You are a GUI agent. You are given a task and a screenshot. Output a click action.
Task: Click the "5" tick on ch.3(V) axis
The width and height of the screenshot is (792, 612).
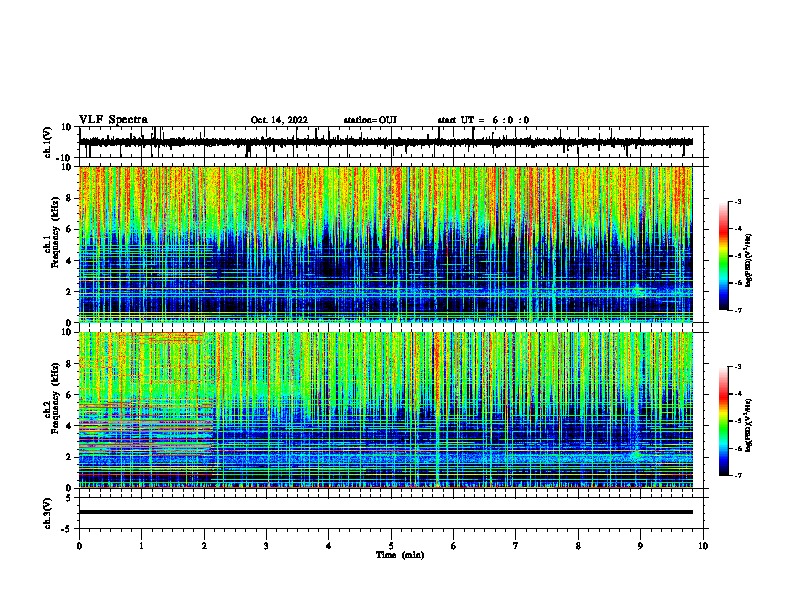(x=69, y=497)
